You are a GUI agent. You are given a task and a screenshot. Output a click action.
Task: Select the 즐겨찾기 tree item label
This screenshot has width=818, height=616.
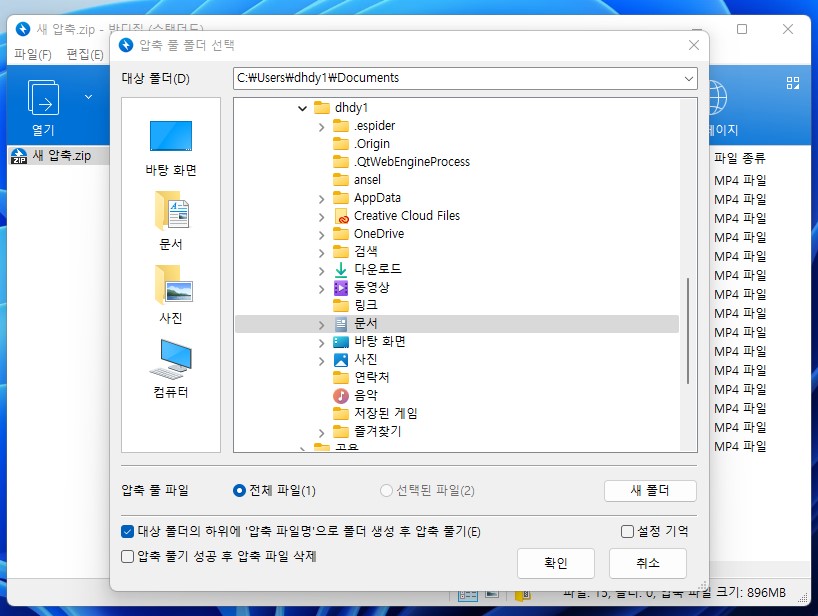tap(378, 431)
